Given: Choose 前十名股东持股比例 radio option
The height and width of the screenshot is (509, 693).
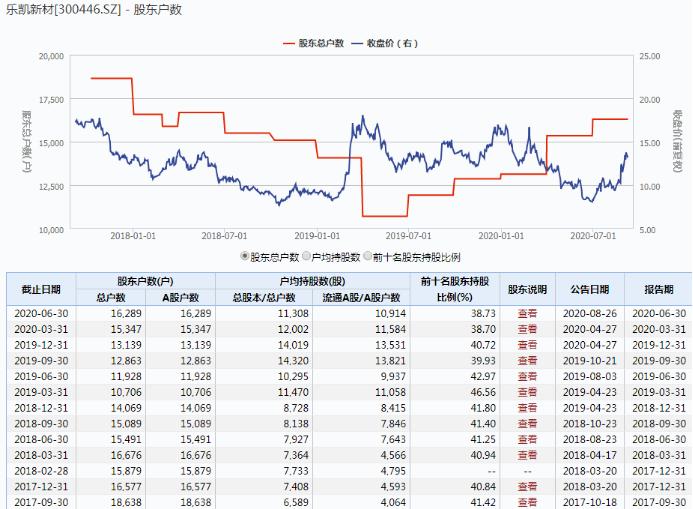Looking at the screenshot, I should pos(369,256).
